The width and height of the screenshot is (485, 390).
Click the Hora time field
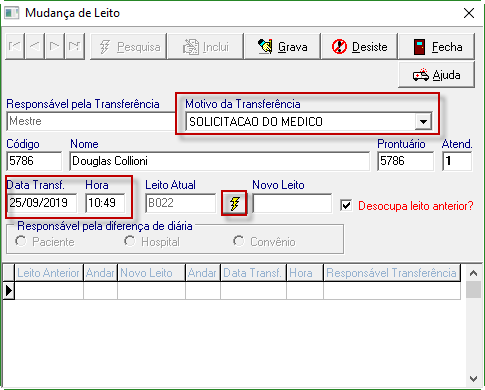click(105, 203)
